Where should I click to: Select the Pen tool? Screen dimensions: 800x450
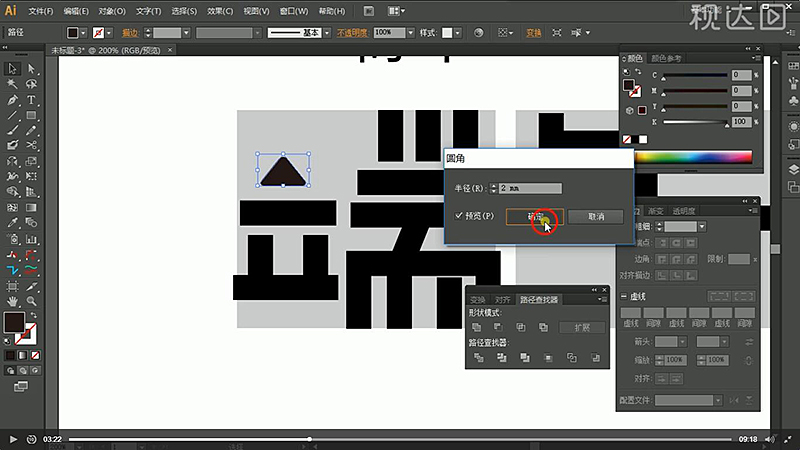12,99
